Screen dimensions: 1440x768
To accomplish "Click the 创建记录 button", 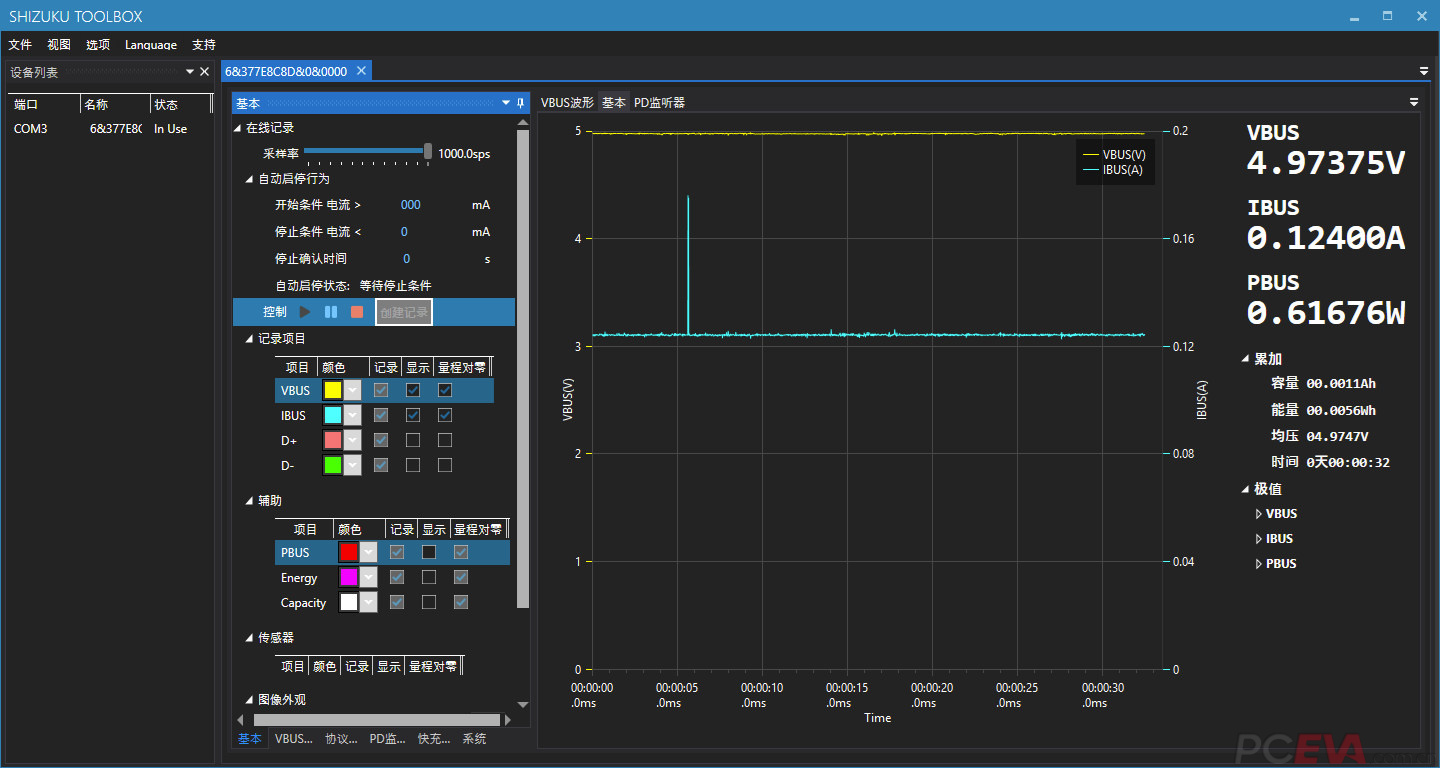I will 404,312.
